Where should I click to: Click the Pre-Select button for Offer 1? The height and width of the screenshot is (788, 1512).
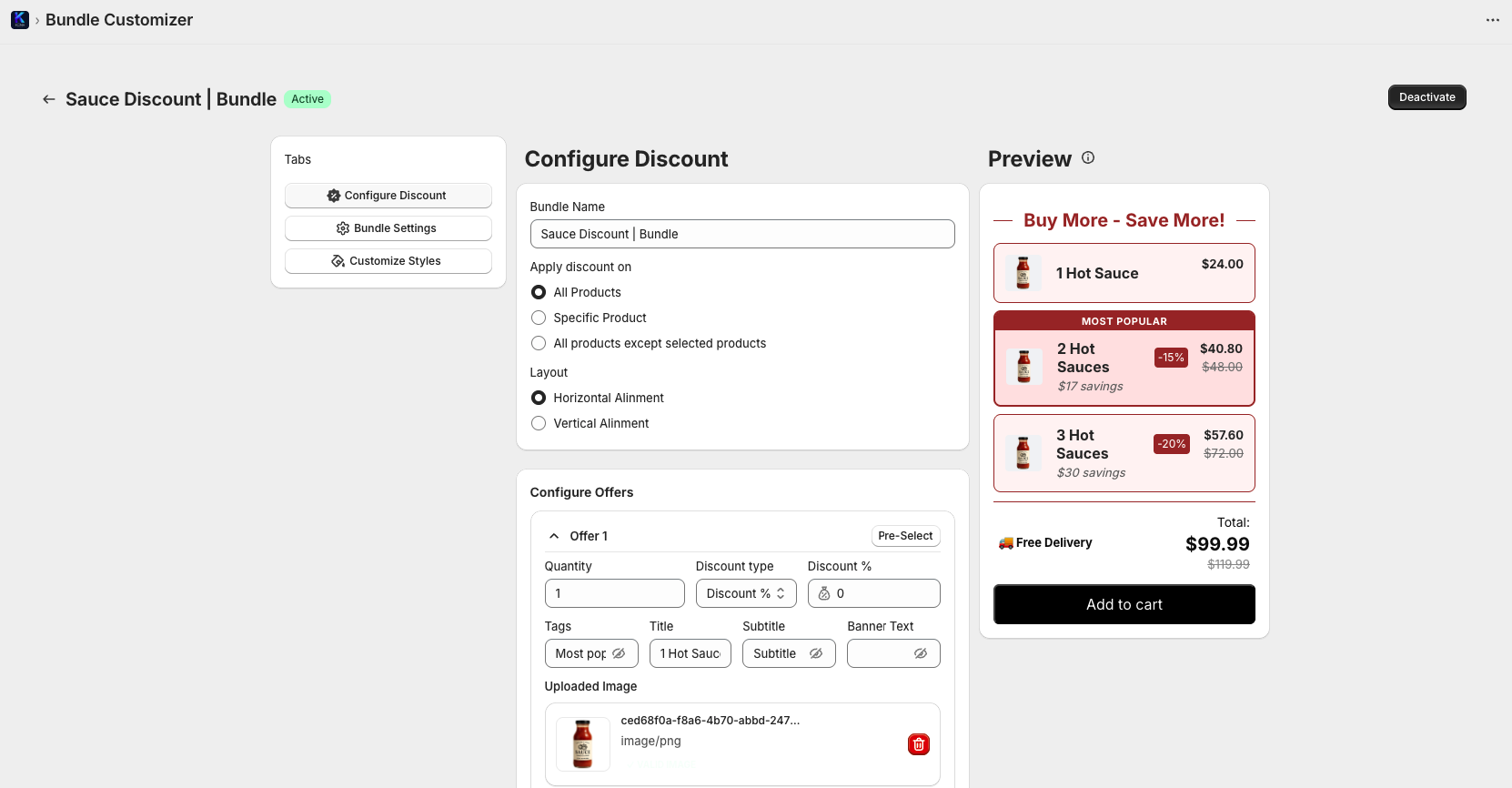pyautogui.click(x=905, y=536)
